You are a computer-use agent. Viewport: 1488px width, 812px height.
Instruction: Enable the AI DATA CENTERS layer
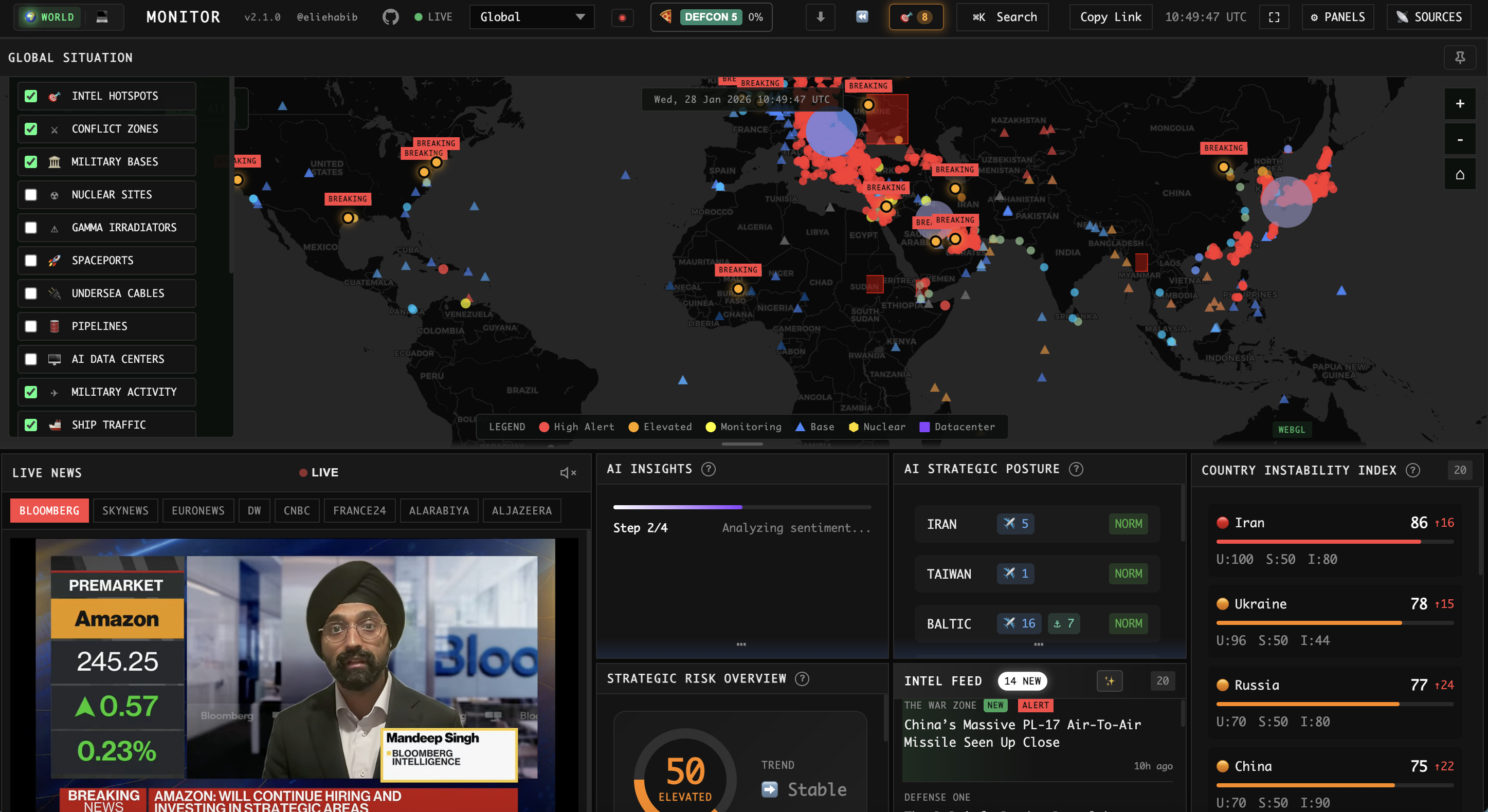pyautogui.click(x=31, y=359)
